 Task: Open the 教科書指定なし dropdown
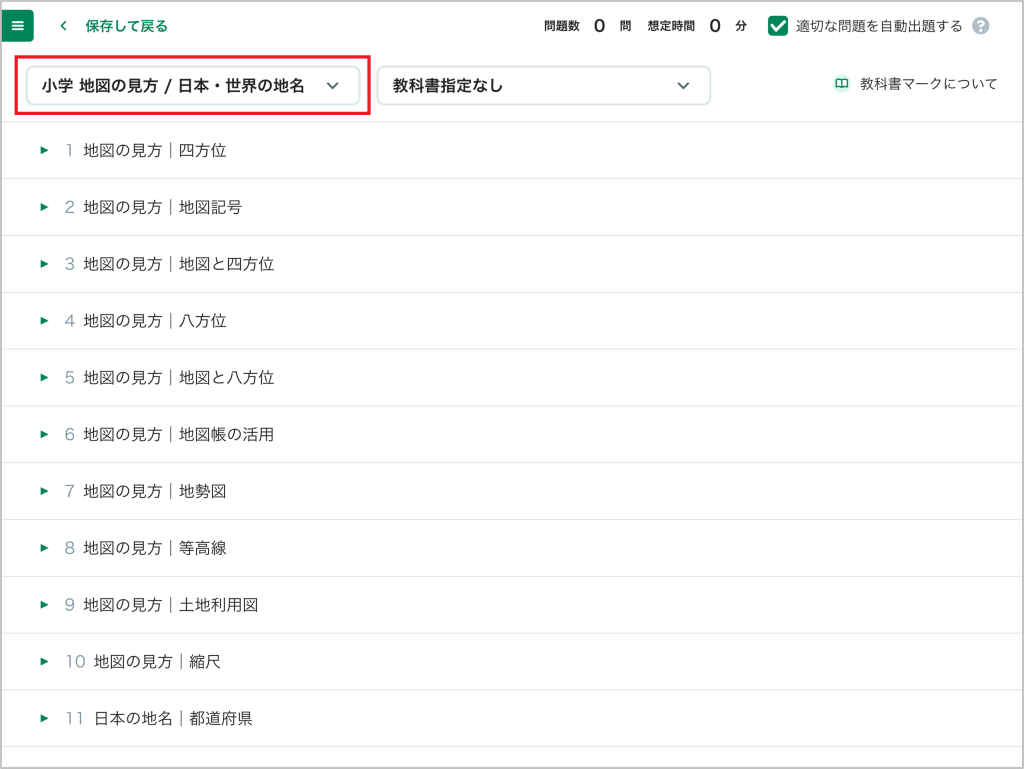543,86
